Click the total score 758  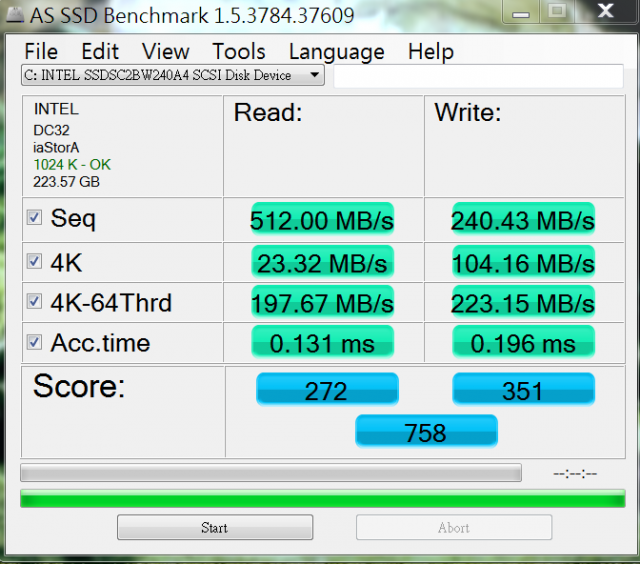point(426,431)
